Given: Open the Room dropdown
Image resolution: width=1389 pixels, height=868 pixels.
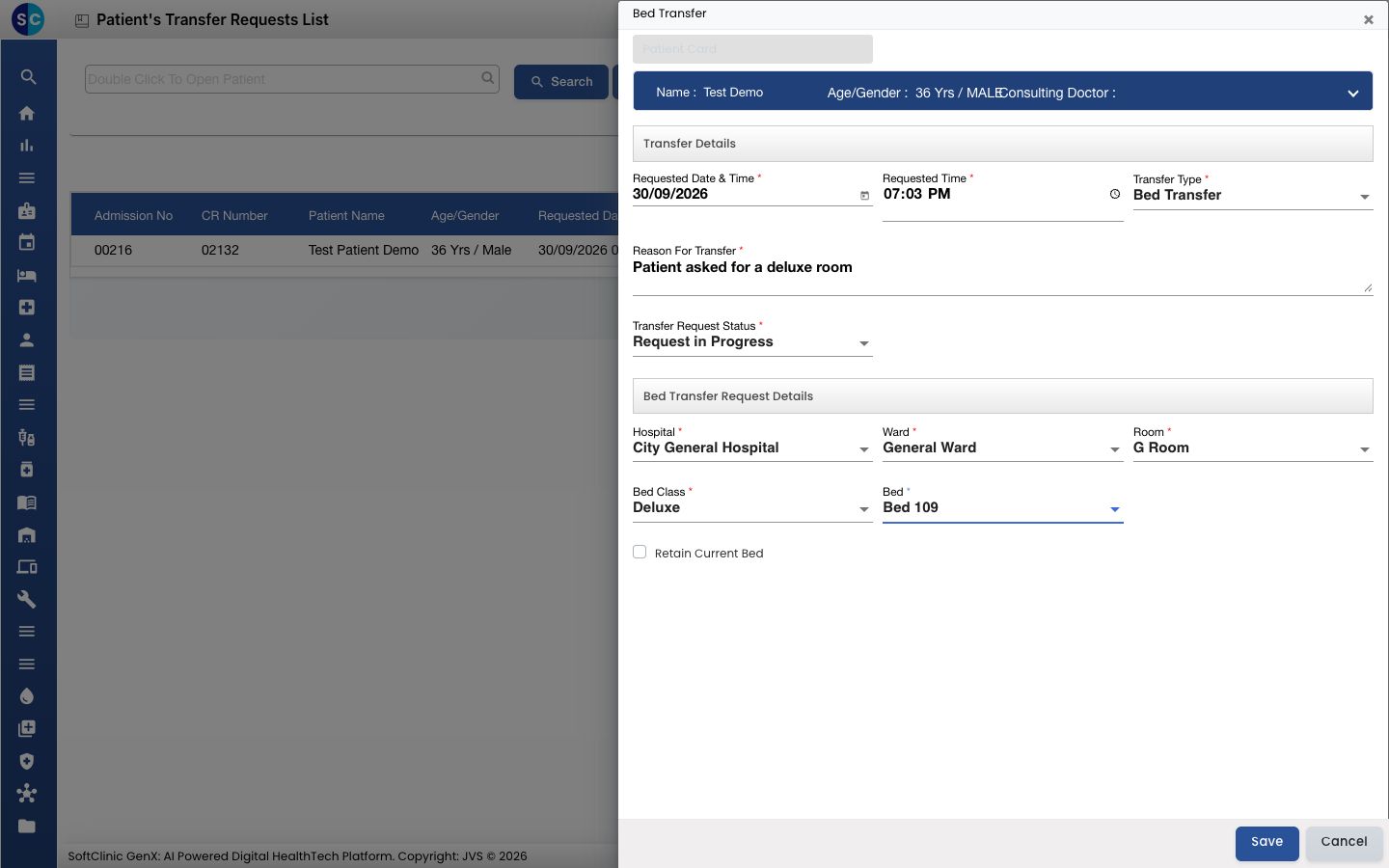Looking at the screenshot, I should (x=1252, y=448).
